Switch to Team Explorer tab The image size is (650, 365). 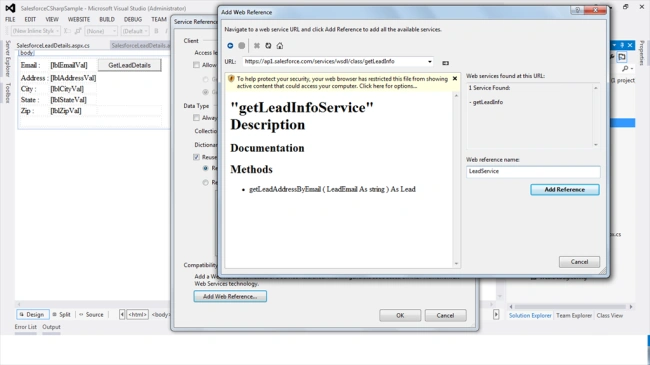coord(574,315)
